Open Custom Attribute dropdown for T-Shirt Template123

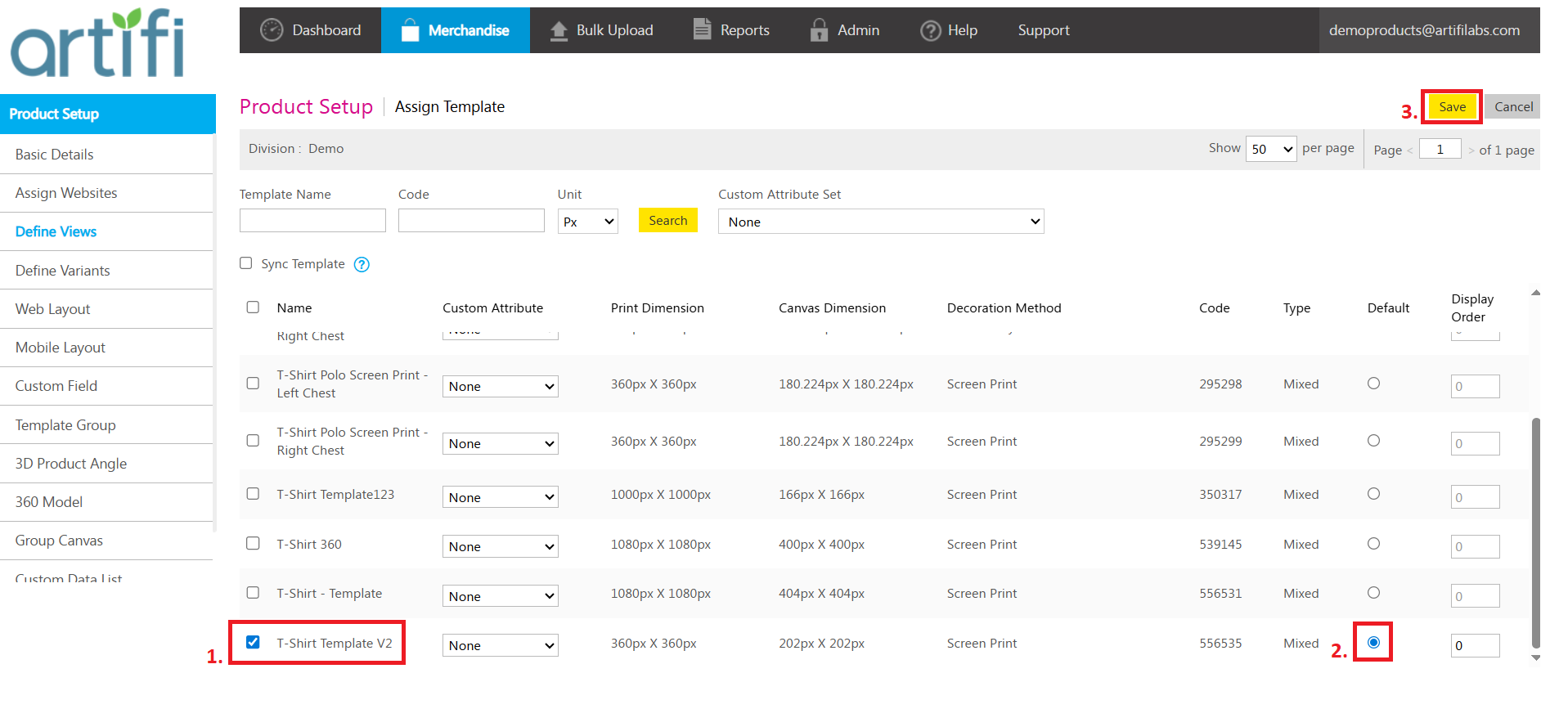501,497
